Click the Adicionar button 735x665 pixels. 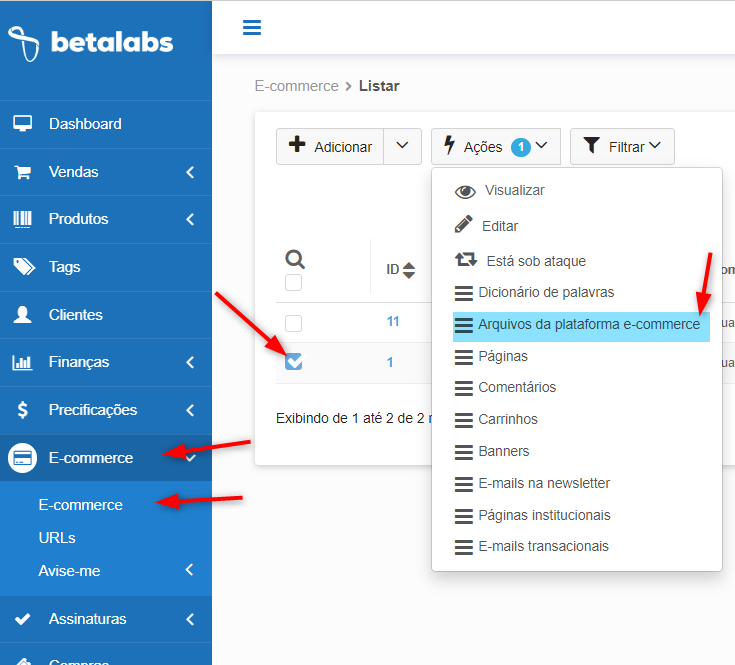click(330, 146)
